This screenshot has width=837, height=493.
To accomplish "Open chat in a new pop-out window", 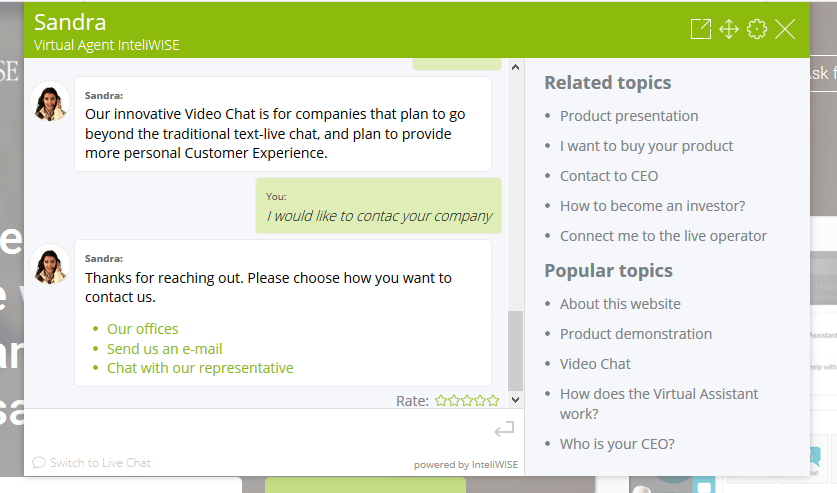I will [x=700, y=29].
